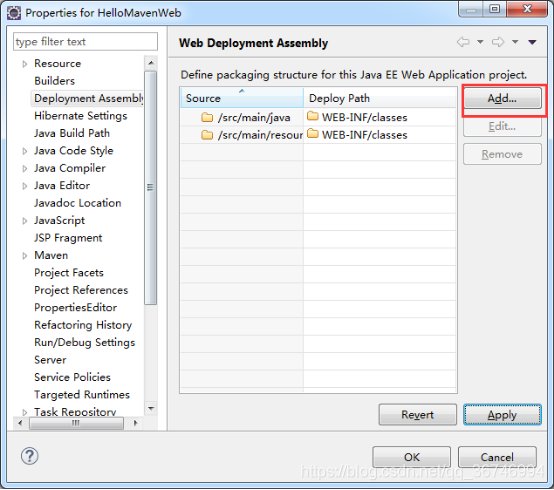Open Project References page
Screen dimensions: 554x490
[81, 290]
